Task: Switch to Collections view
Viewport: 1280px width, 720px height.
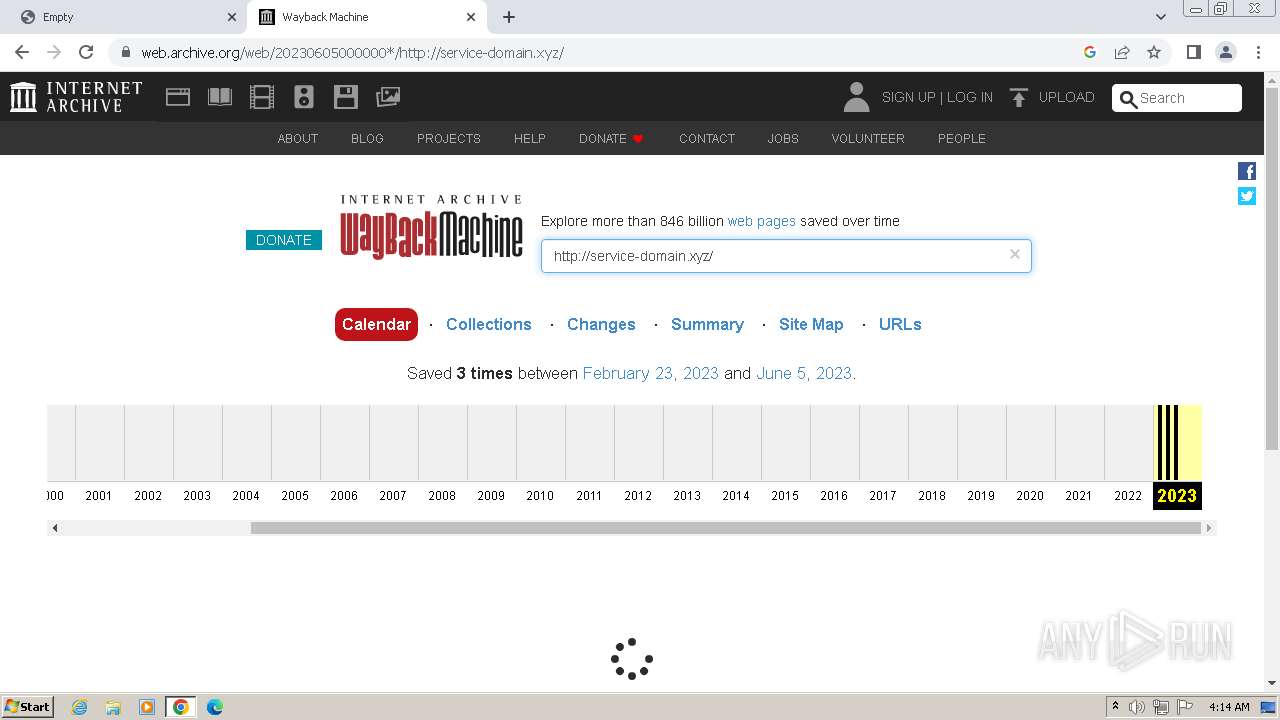Action: tap(489, 324)
